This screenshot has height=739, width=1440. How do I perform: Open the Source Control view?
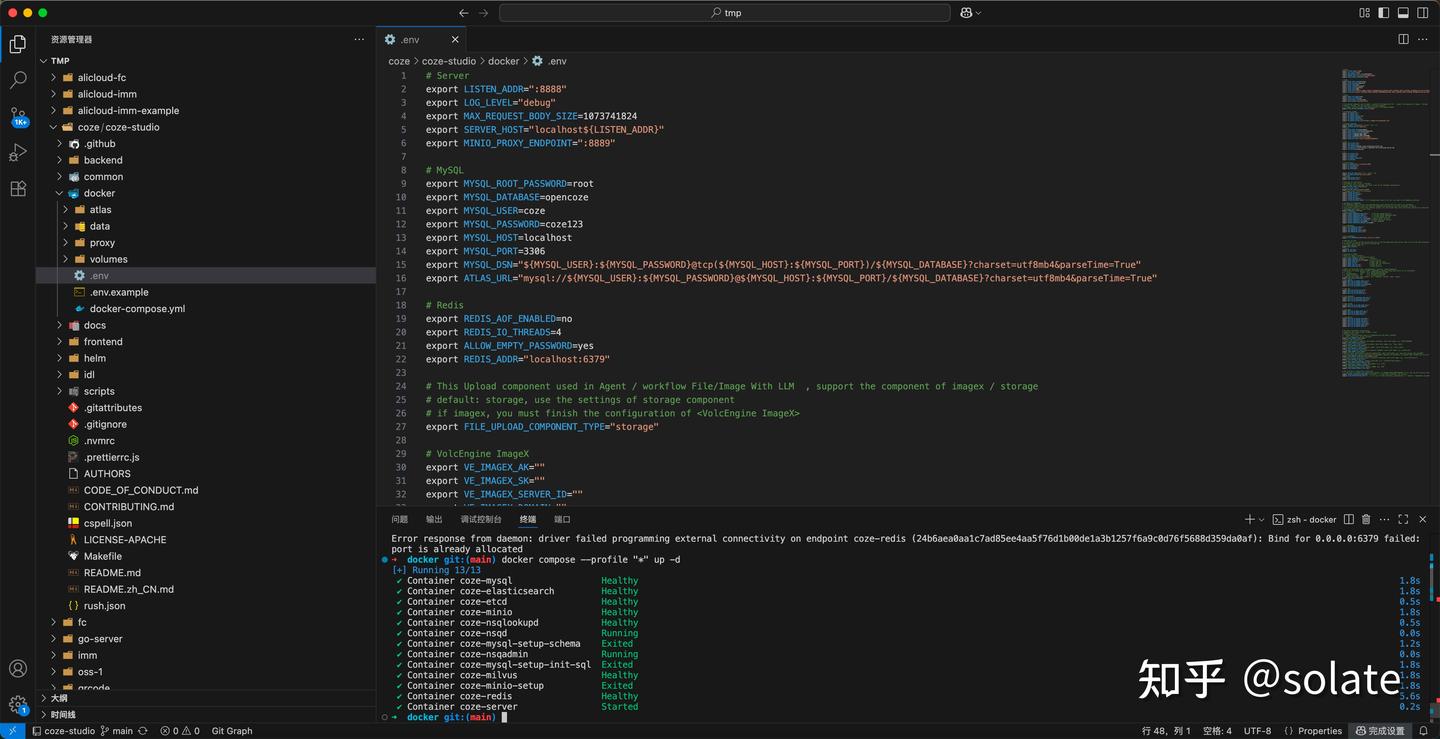point(18,116)
